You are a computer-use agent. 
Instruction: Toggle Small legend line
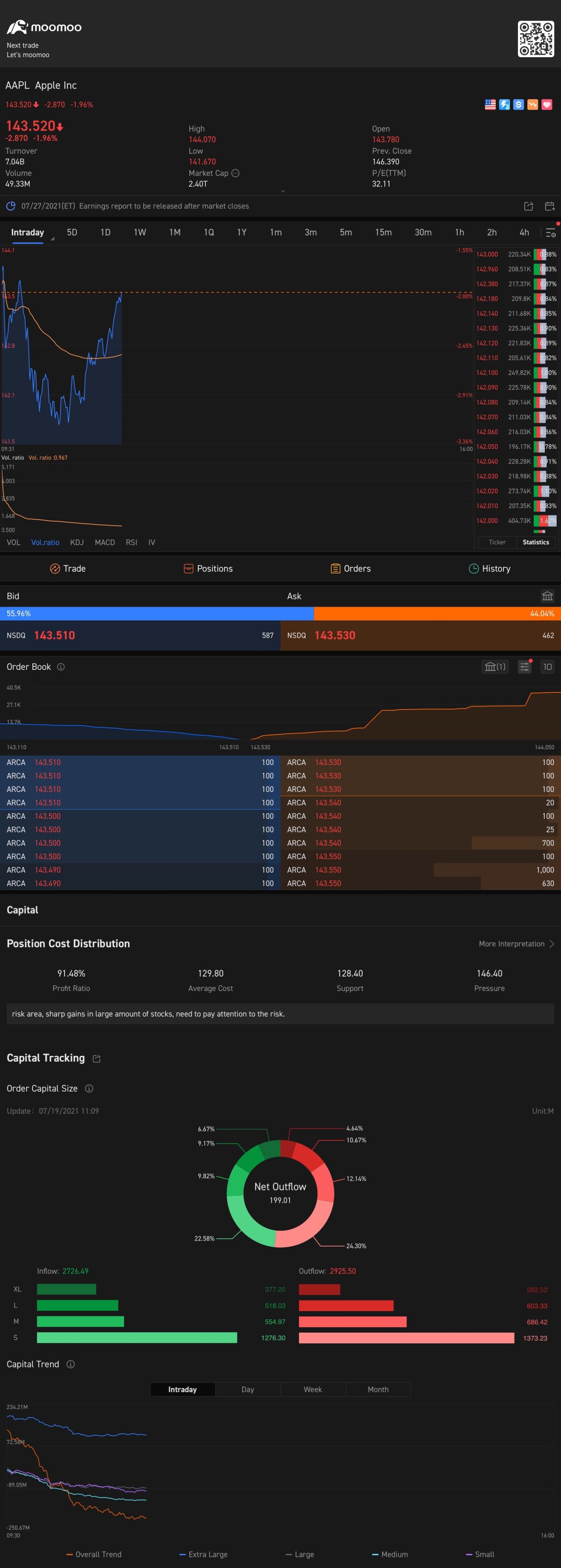click(x=480, y=1555)
